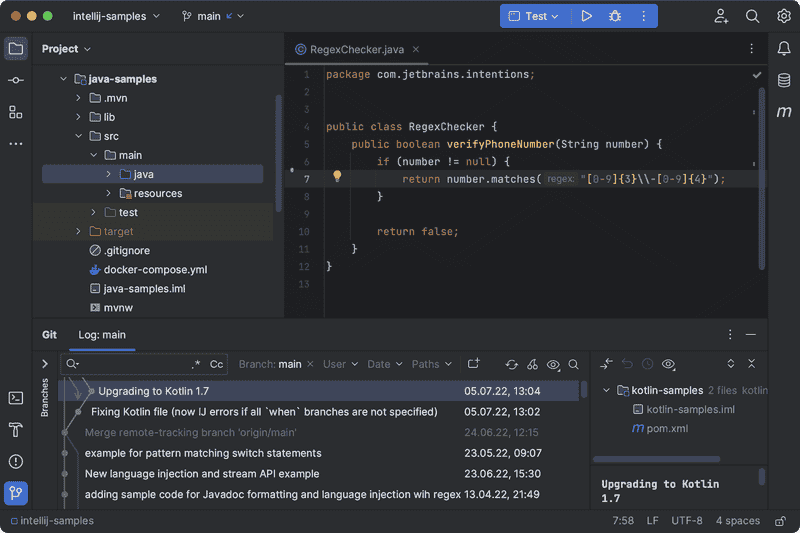Close the RegexChecker.java tab
Screen dimensions: 800x533
[416, 49]
